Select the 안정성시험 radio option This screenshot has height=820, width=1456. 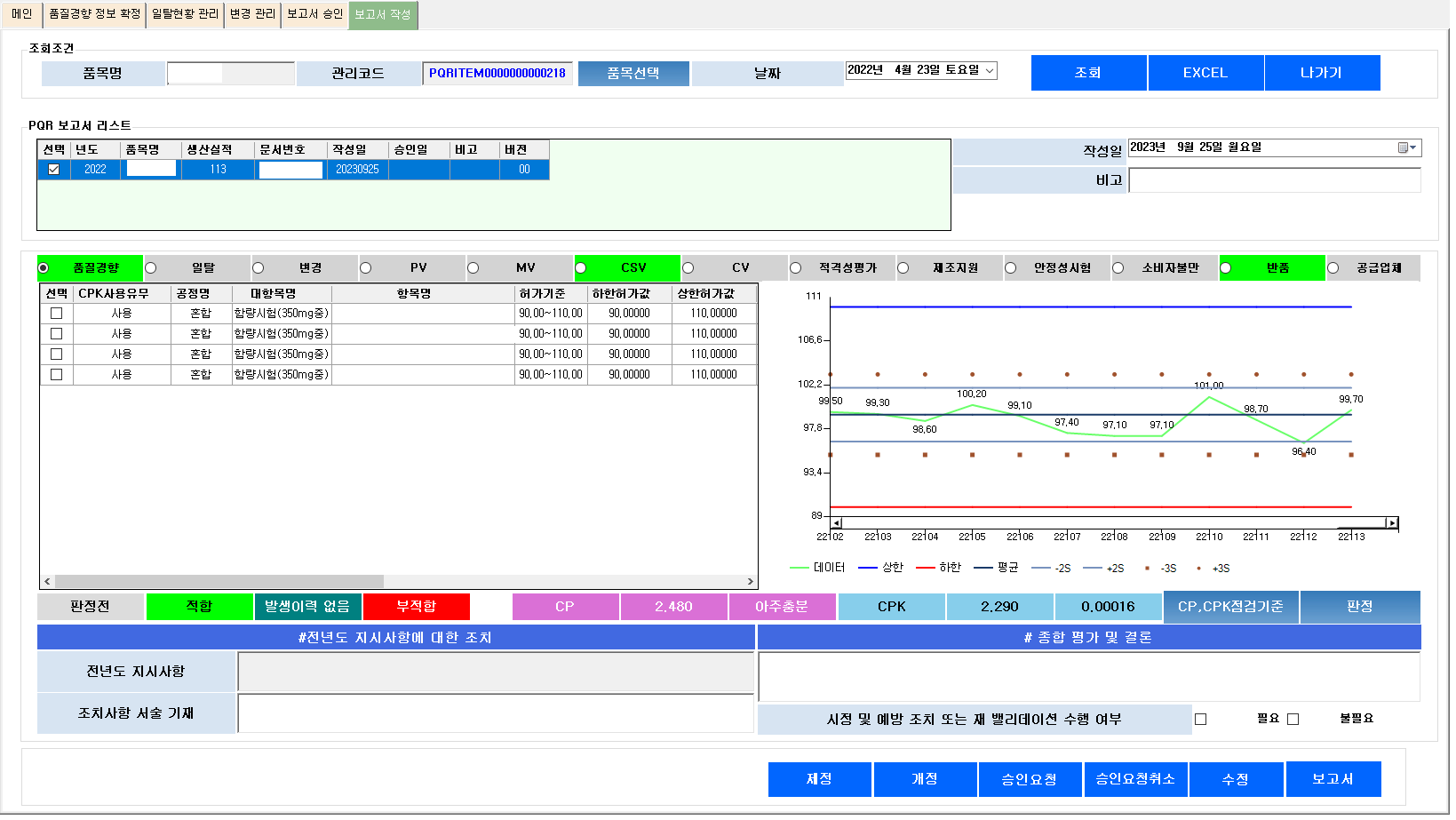click(x=1011, y=268)
